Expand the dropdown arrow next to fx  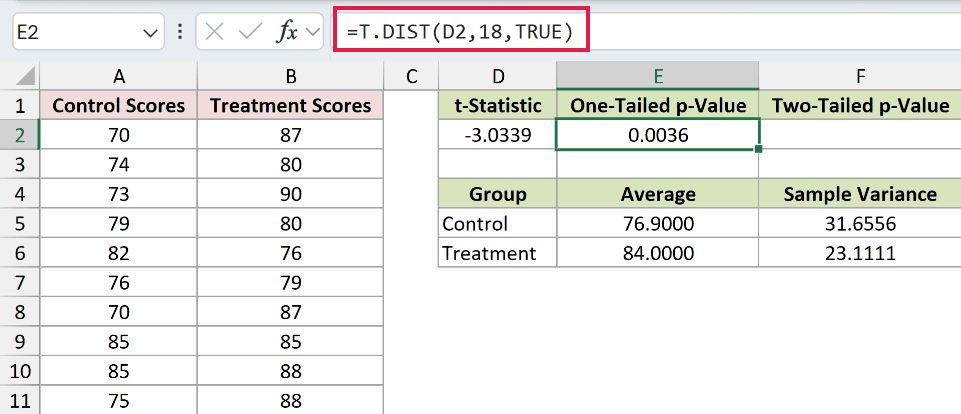pos(313,33)
